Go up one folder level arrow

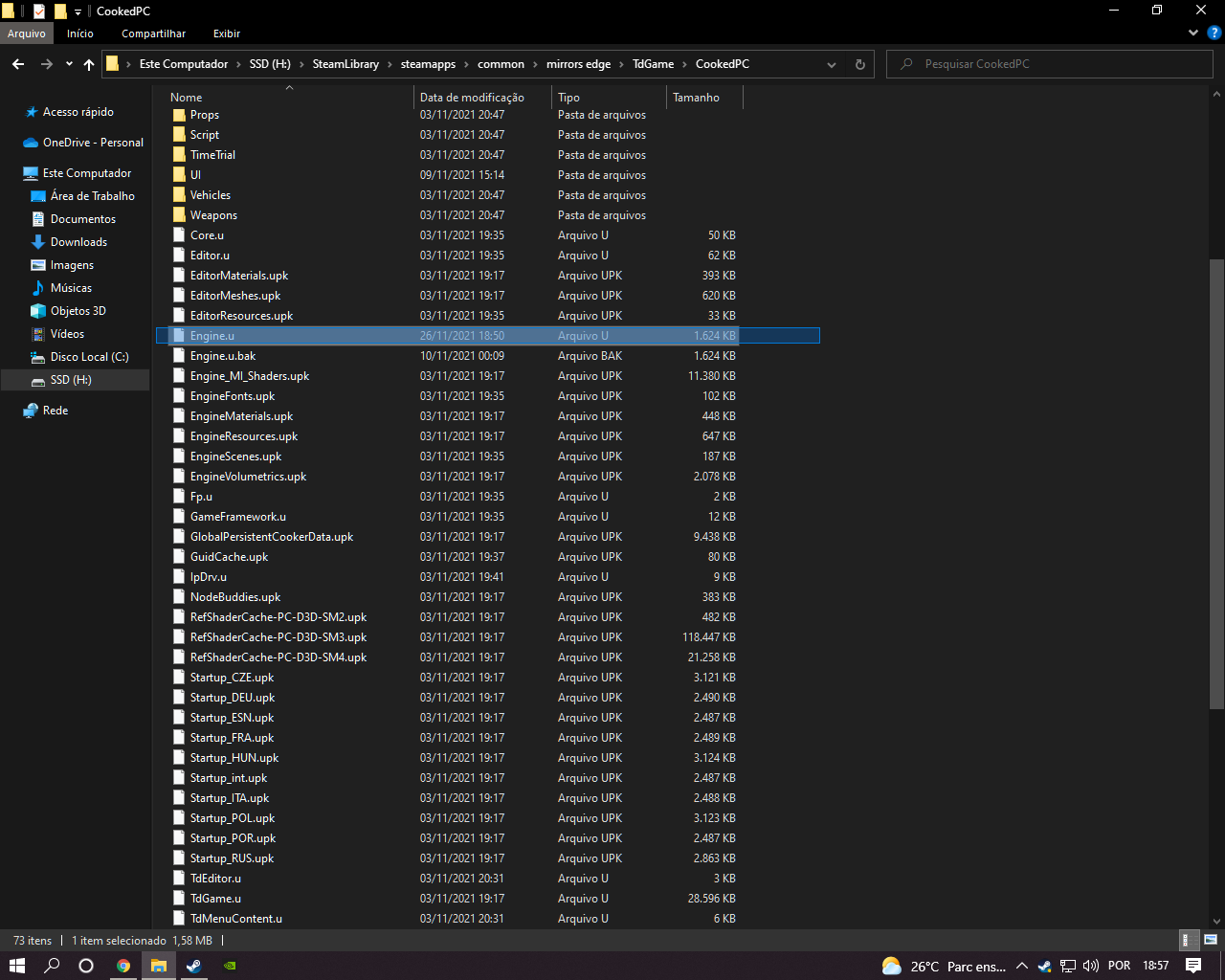click(x=89, y=64)
